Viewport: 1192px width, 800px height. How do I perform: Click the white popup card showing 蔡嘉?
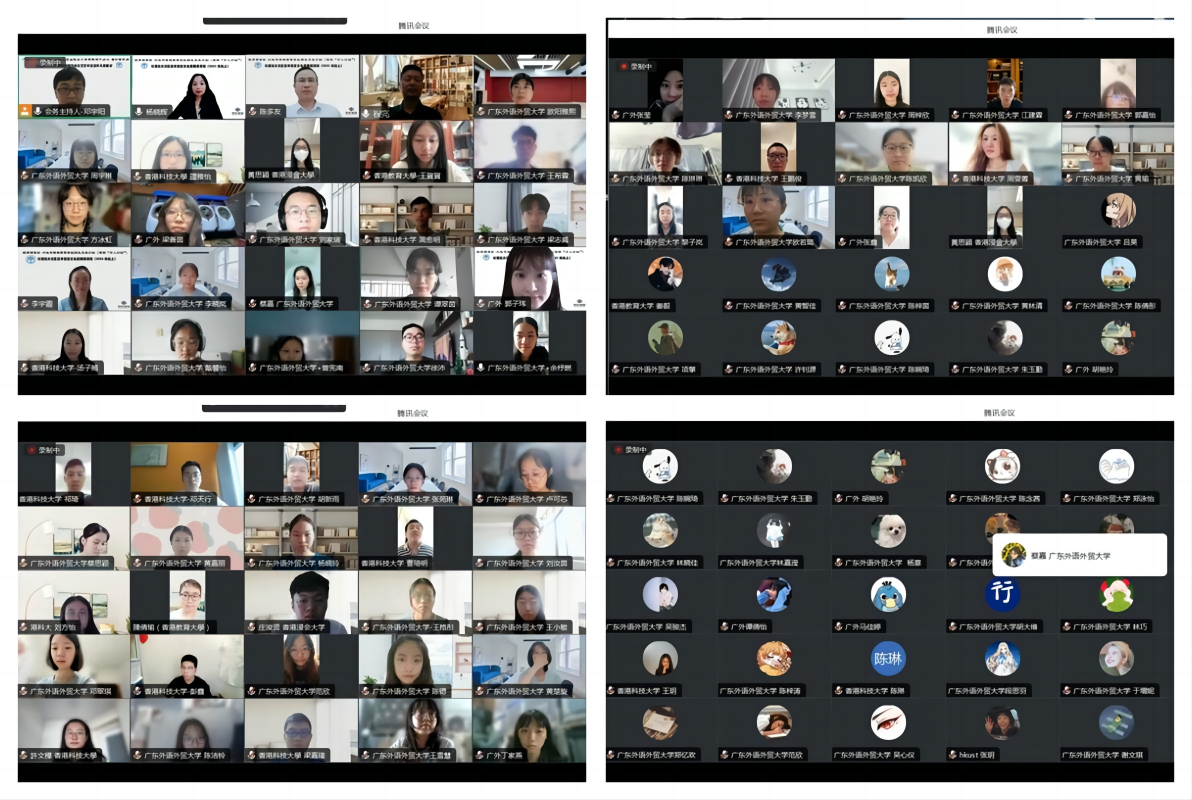coord(1080,555)
